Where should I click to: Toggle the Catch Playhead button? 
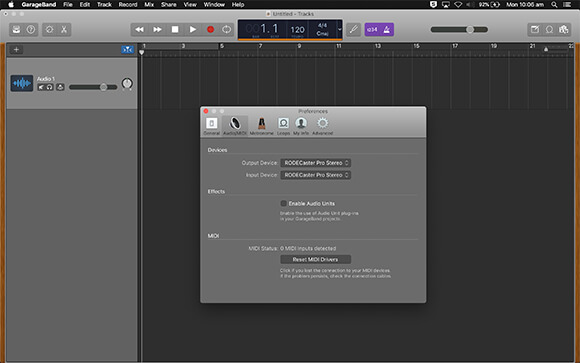point(127,50)
